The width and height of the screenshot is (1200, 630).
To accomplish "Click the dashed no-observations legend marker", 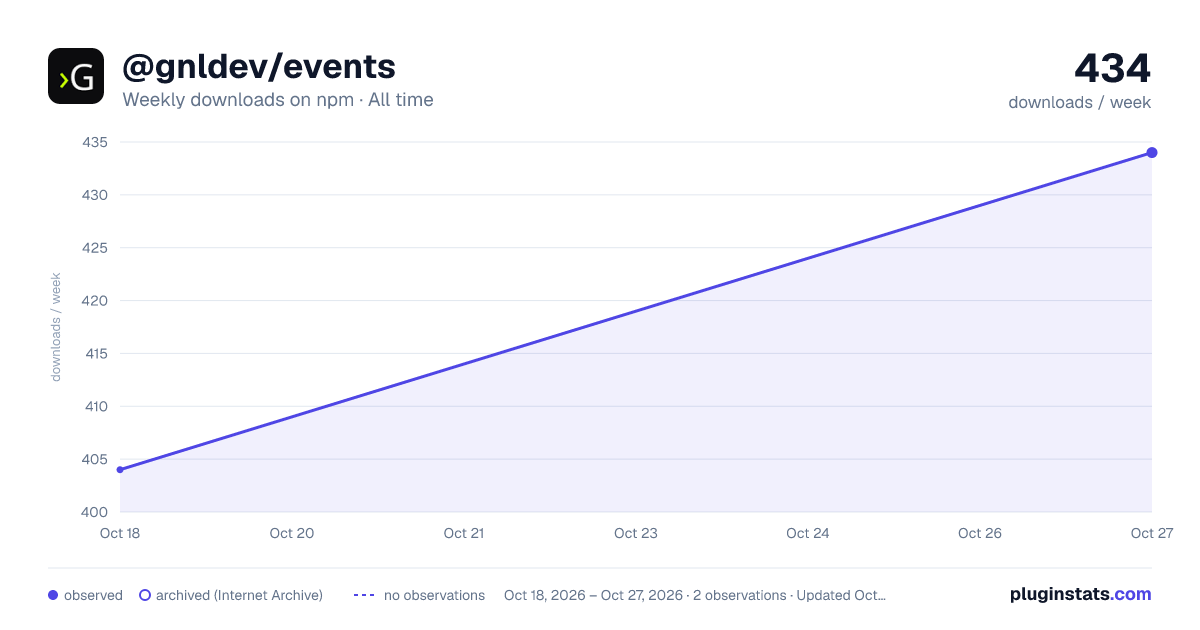I will [364, 595].
